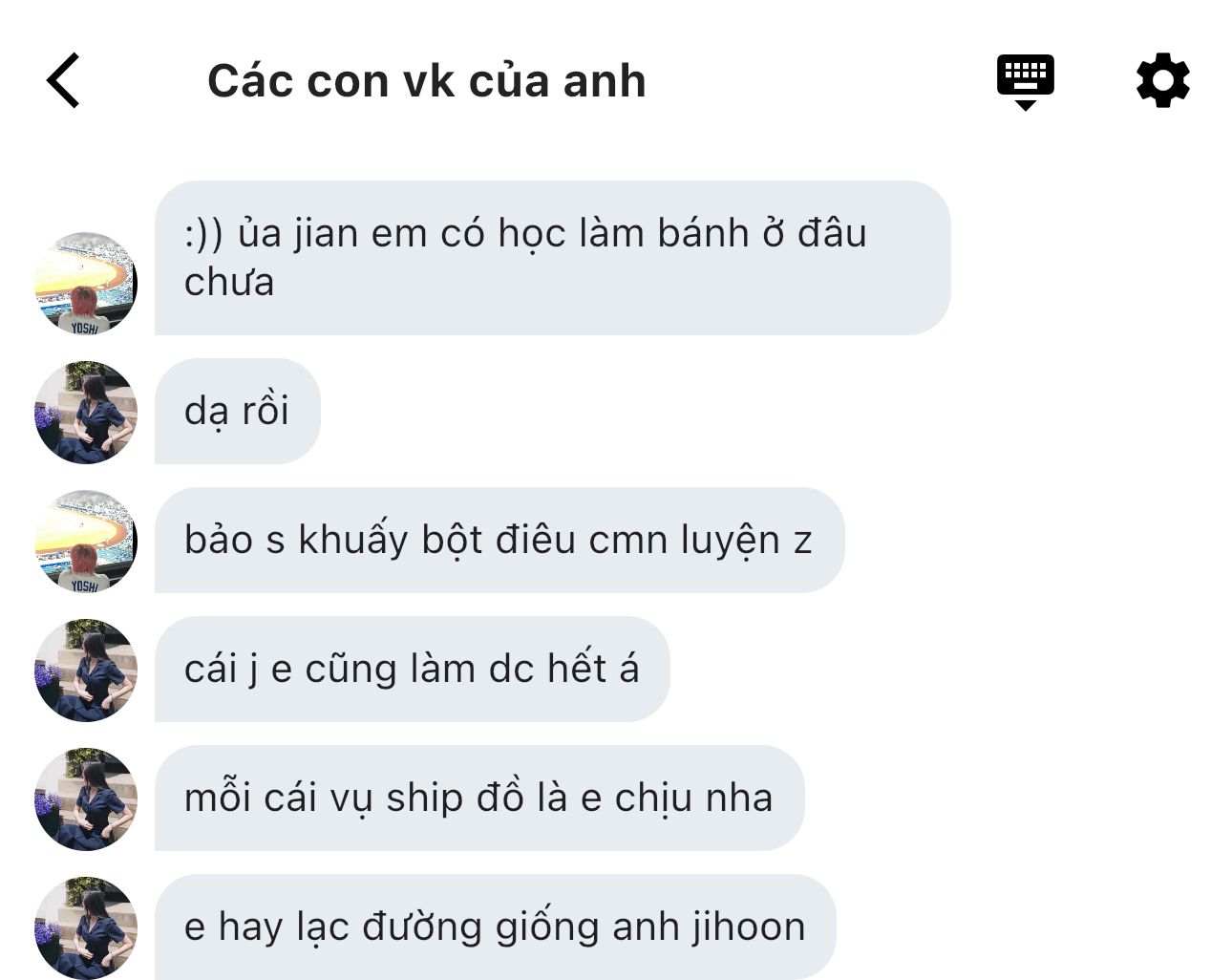Select the message 'ủa jian em có học làm bánh ở đâu chưa'
The height and width of the screenshot is (980, 1232).
[552, 258]
